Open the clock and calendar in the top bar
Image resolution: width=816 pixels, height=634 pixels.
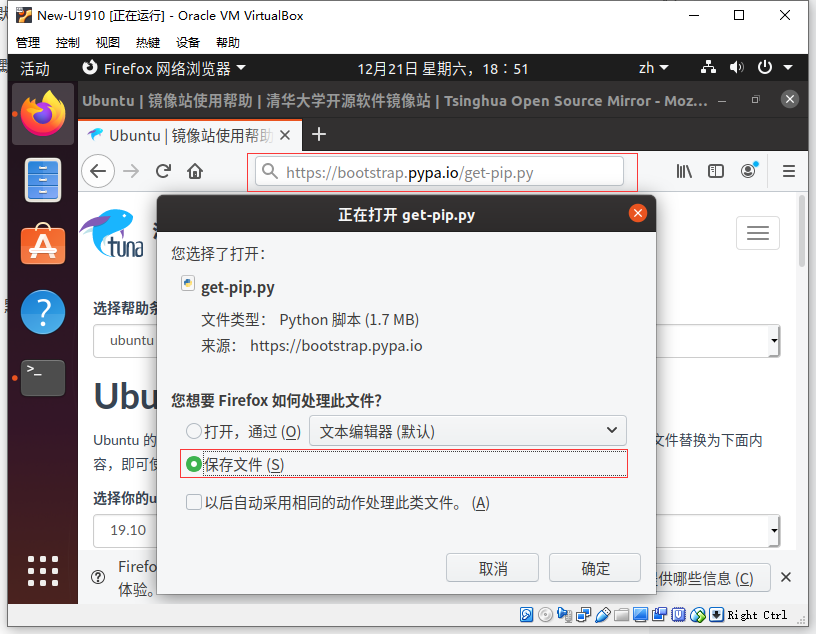442,69
